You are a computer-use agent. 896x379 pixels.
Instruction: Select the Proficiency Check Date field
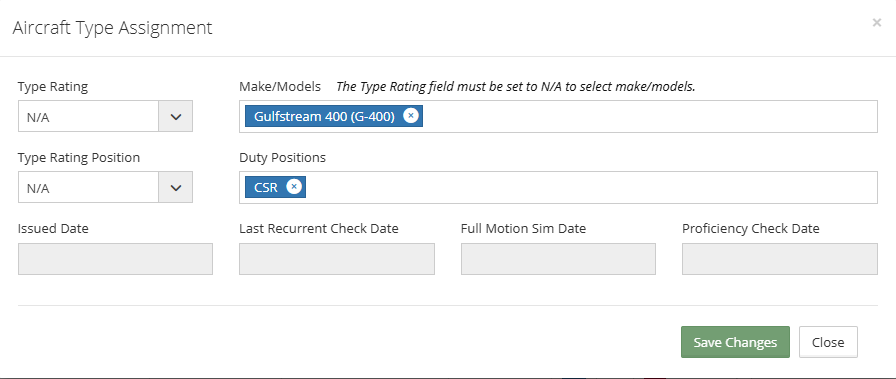pyautogui.click(x=779, y=259)
